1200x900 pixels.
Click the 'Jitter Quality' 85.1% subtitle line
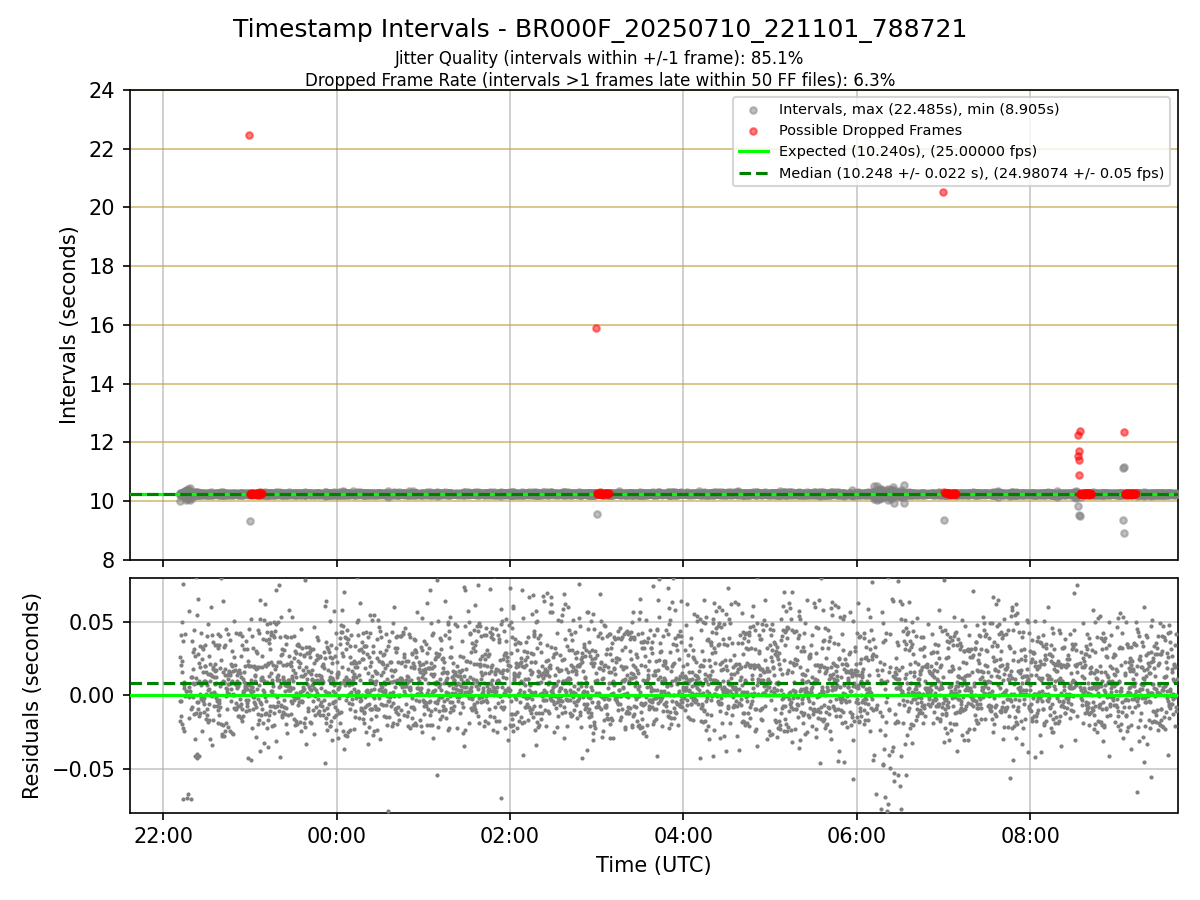point(599,58)
